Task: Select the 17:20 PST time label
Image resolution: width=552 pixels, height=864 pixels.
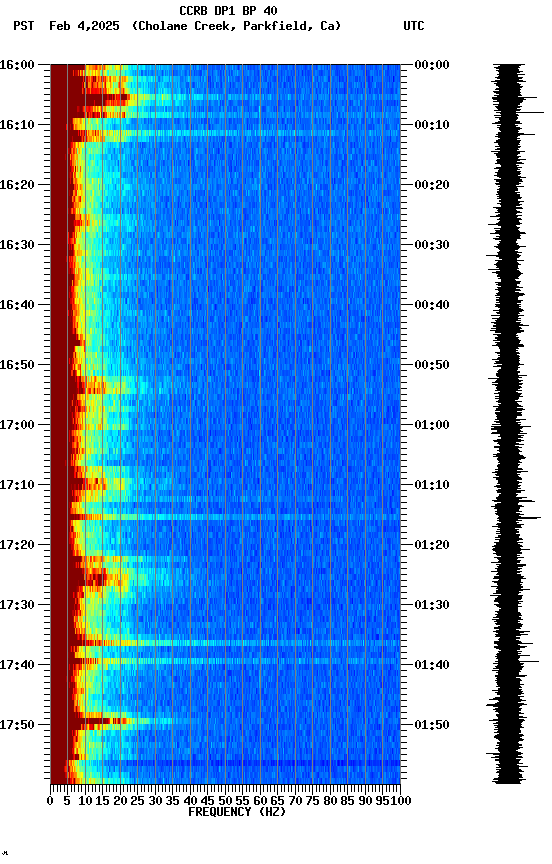Action: [17, 545]
